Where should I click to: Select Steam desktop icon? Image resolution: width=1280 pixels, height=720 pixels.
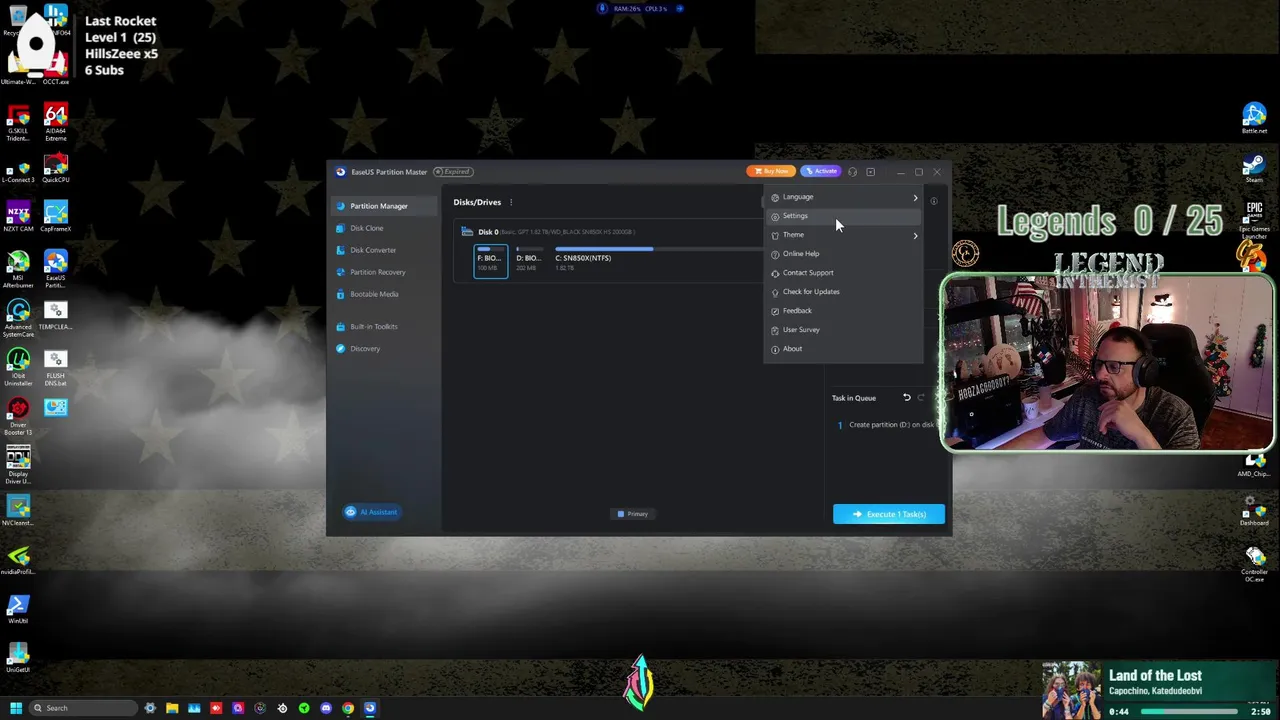[x=1254, y=168]
